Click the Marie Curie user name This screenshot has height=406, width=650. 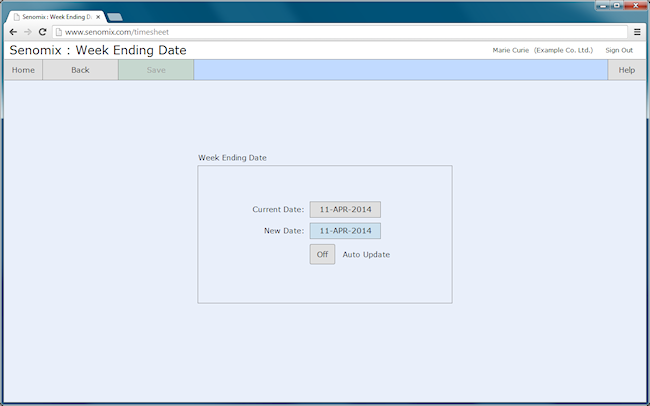click(511, 50)
